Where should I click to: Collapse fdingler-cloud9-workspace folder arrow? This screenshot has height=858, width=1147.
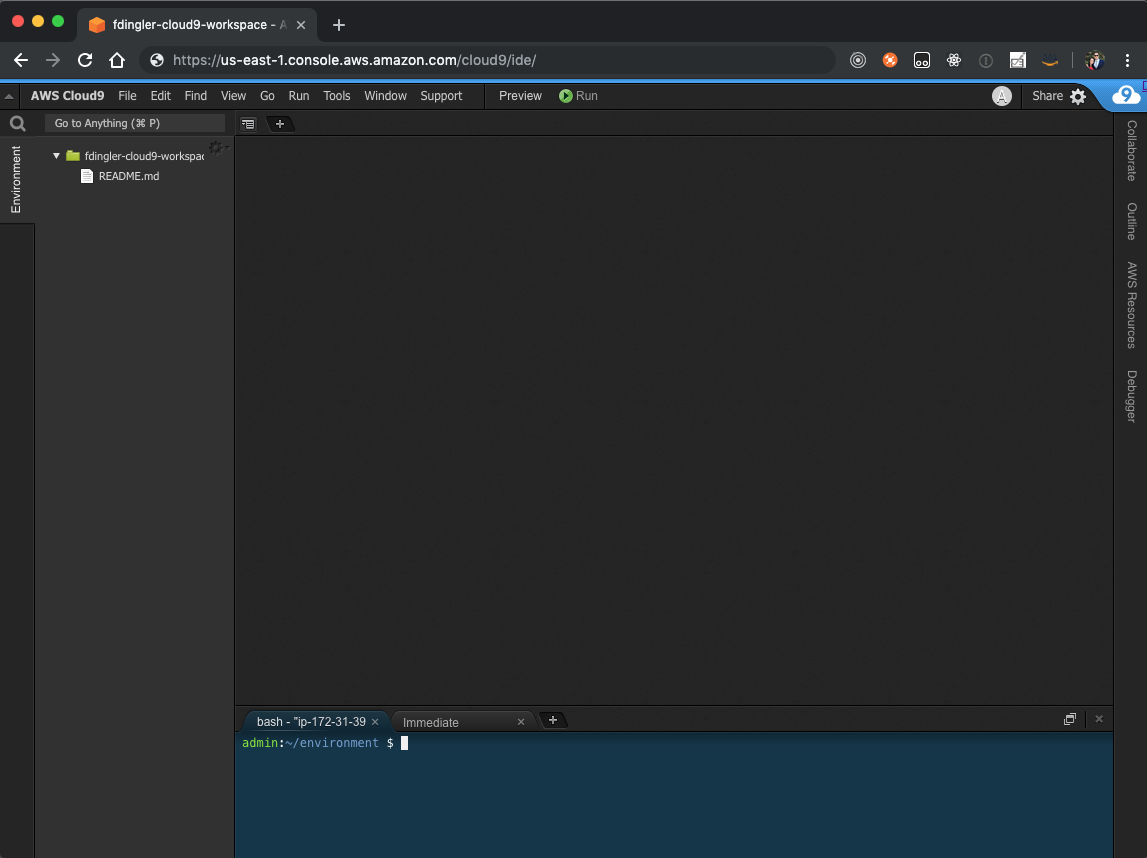(56, 156)
